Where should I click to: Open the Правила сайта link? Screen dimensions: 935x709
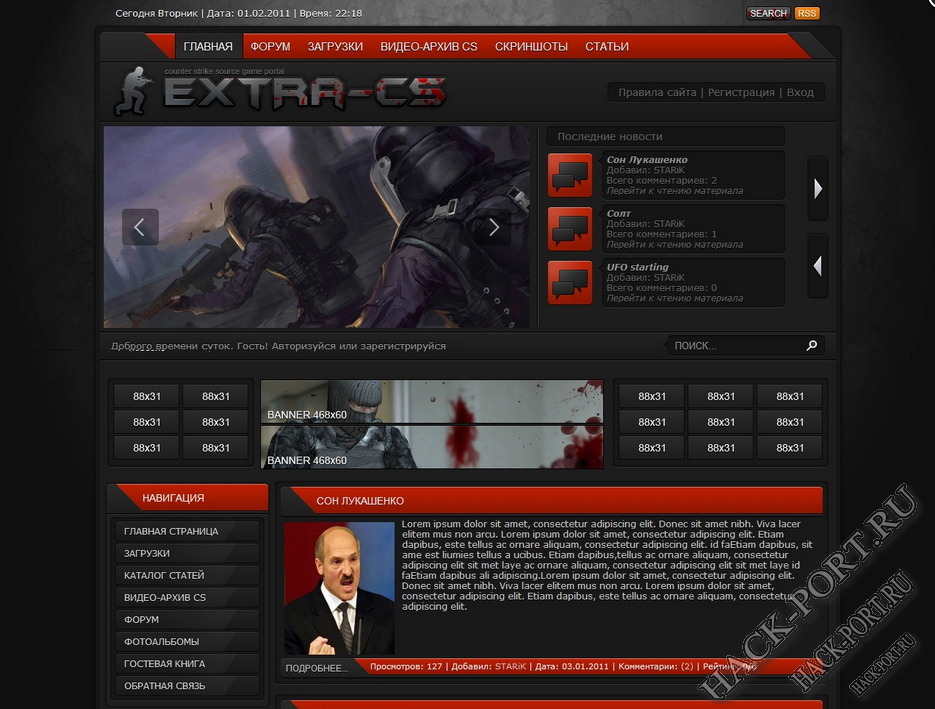[x=657, y=92]
